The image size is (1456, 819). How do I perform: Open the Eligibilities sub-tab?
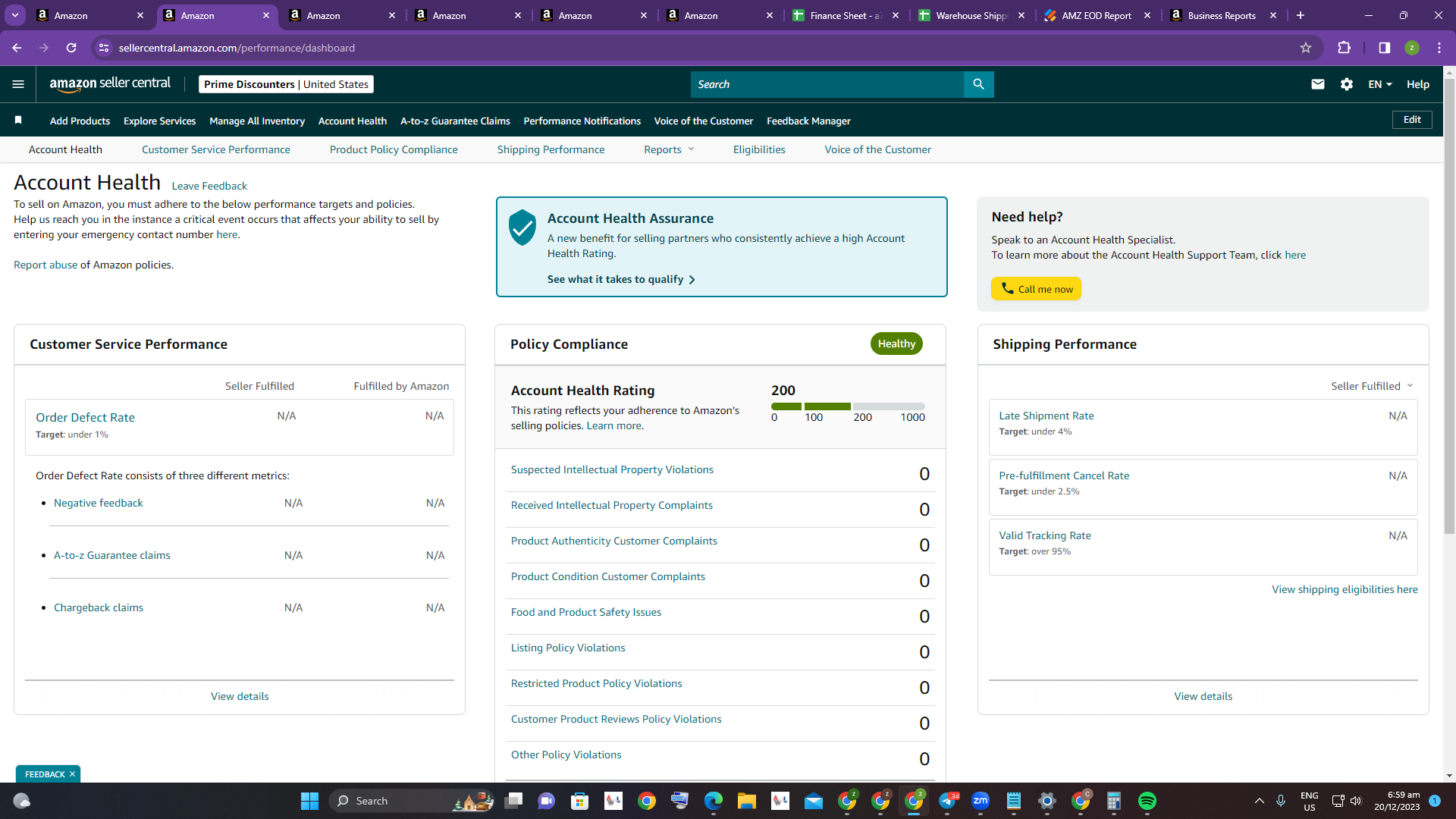point(759,149)
